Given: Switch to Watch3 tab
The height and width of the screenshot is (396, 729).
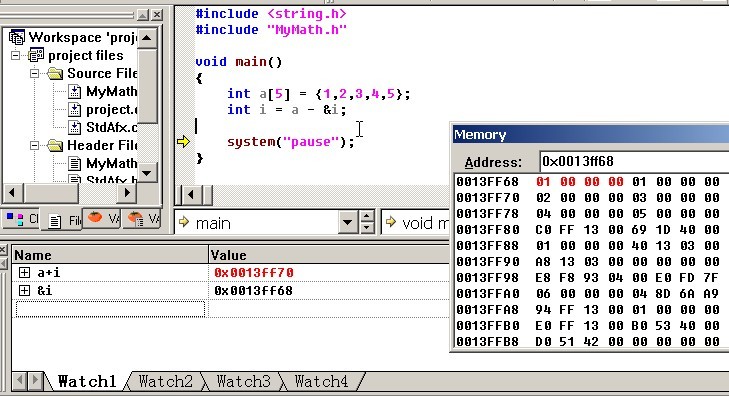Looking at the screenshot, I should pos(243,382).
